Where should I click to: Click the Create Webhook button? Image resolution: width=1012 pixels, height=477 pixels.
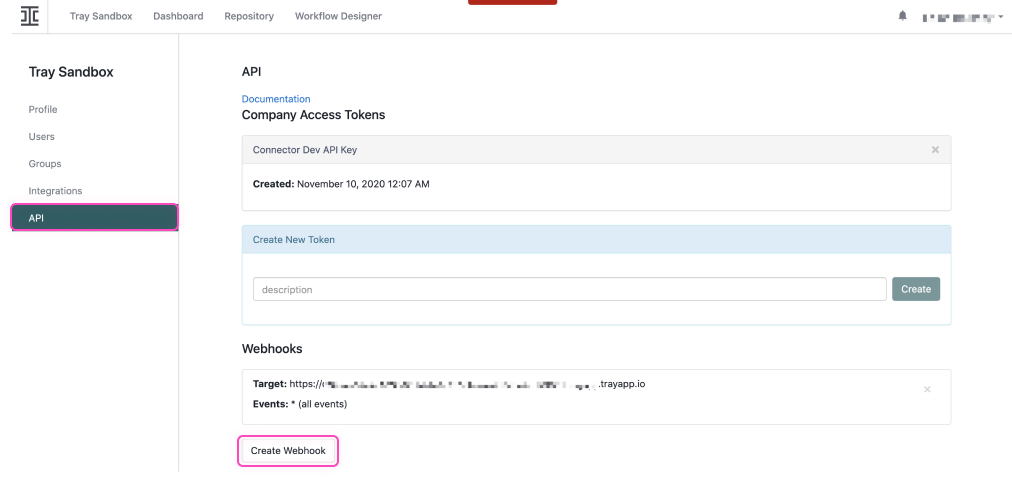point(288,451)
